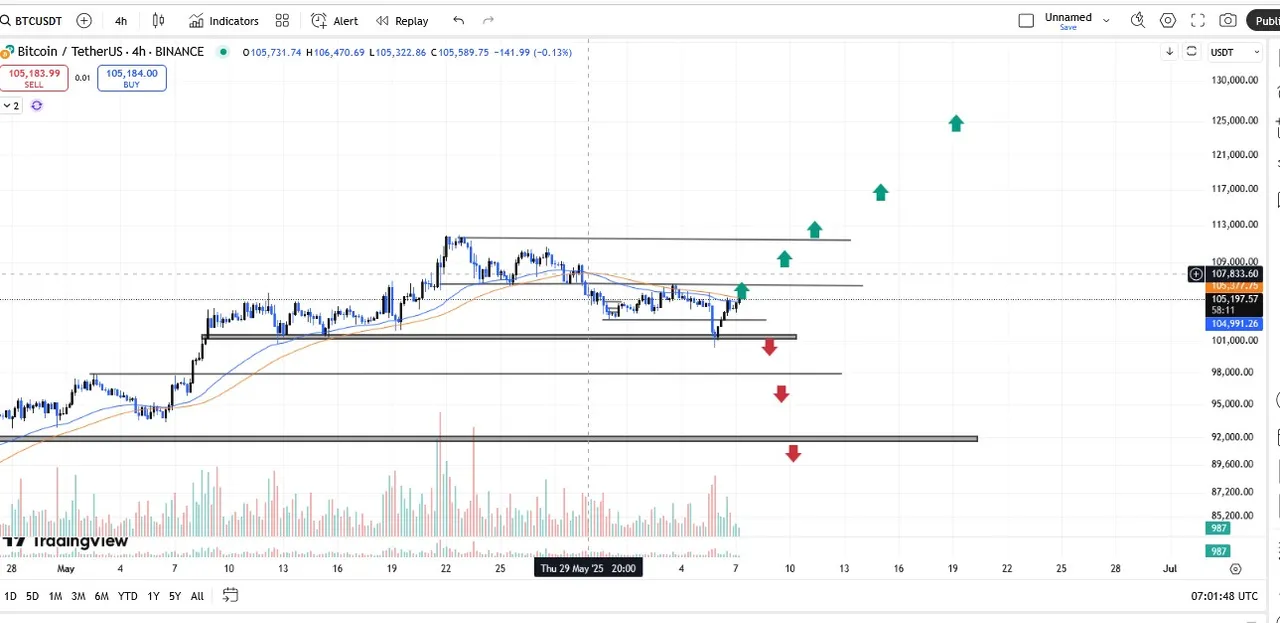Select the 1M date range

tap(55, 596)
